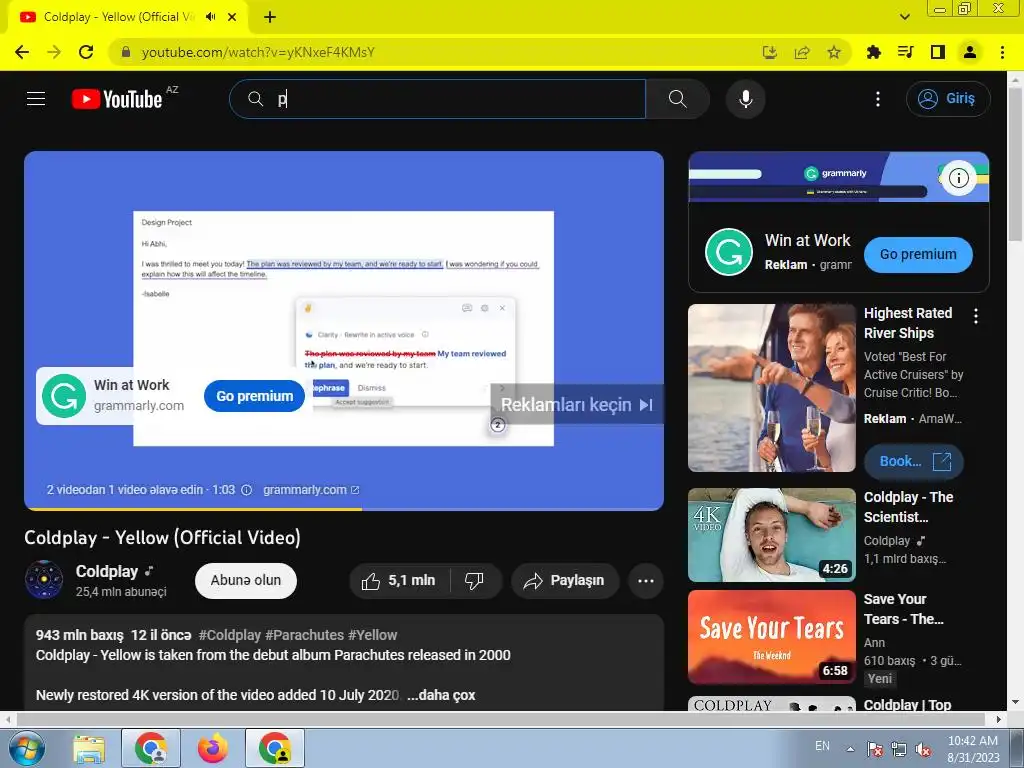Click the tray network icon

(899, 749)
